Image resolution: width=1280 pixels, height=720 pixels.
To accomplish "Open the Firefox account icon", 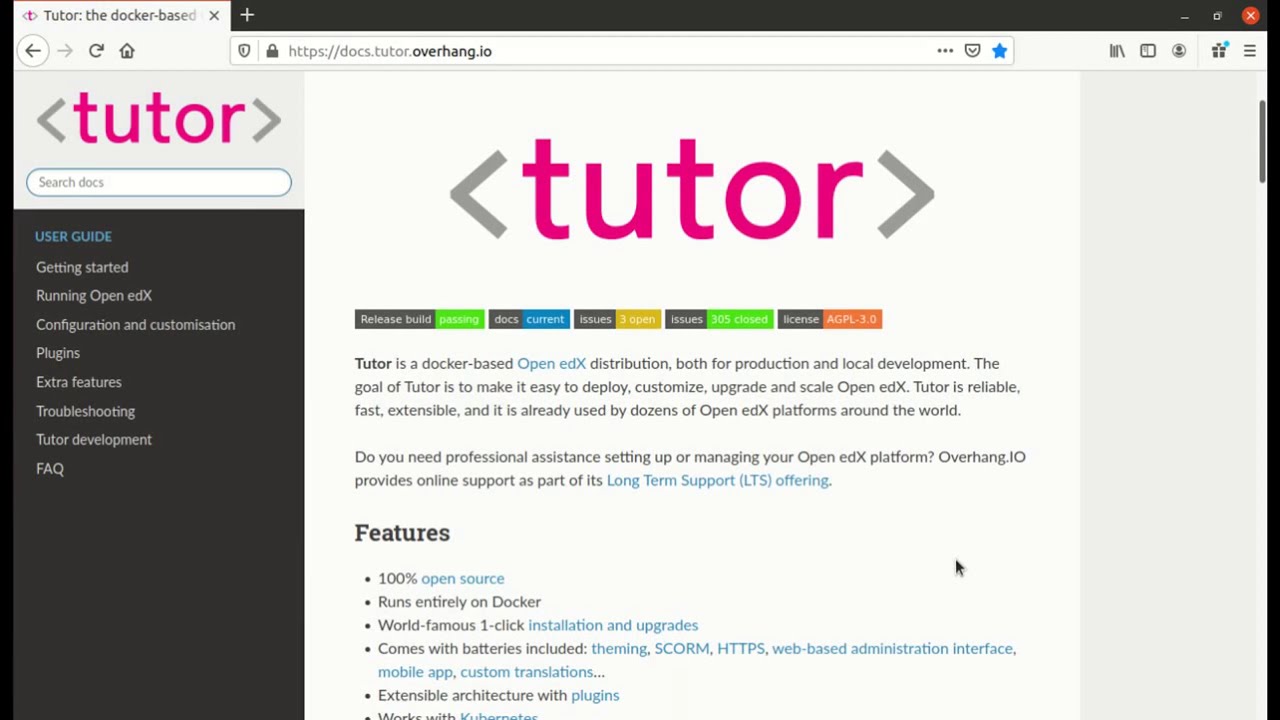I will 1179,51.
